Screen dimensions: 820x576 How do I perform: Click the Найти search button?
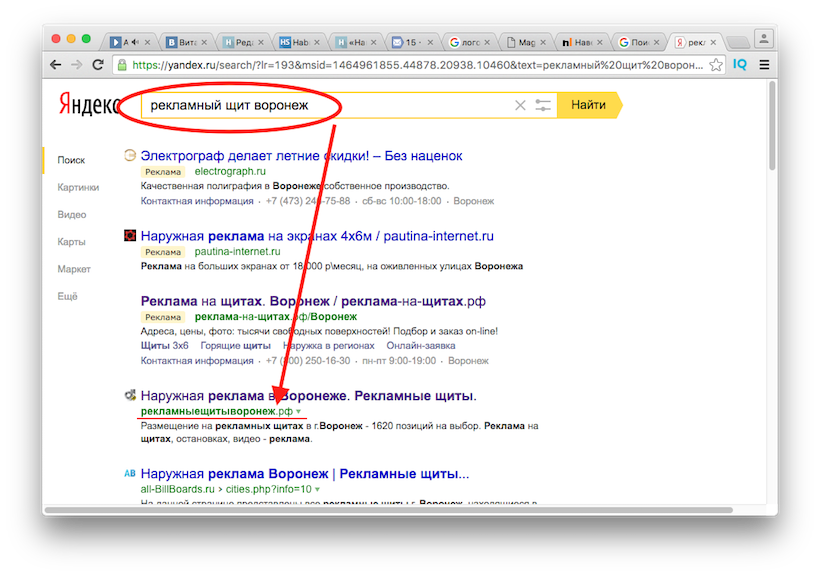tap(588, 105)
